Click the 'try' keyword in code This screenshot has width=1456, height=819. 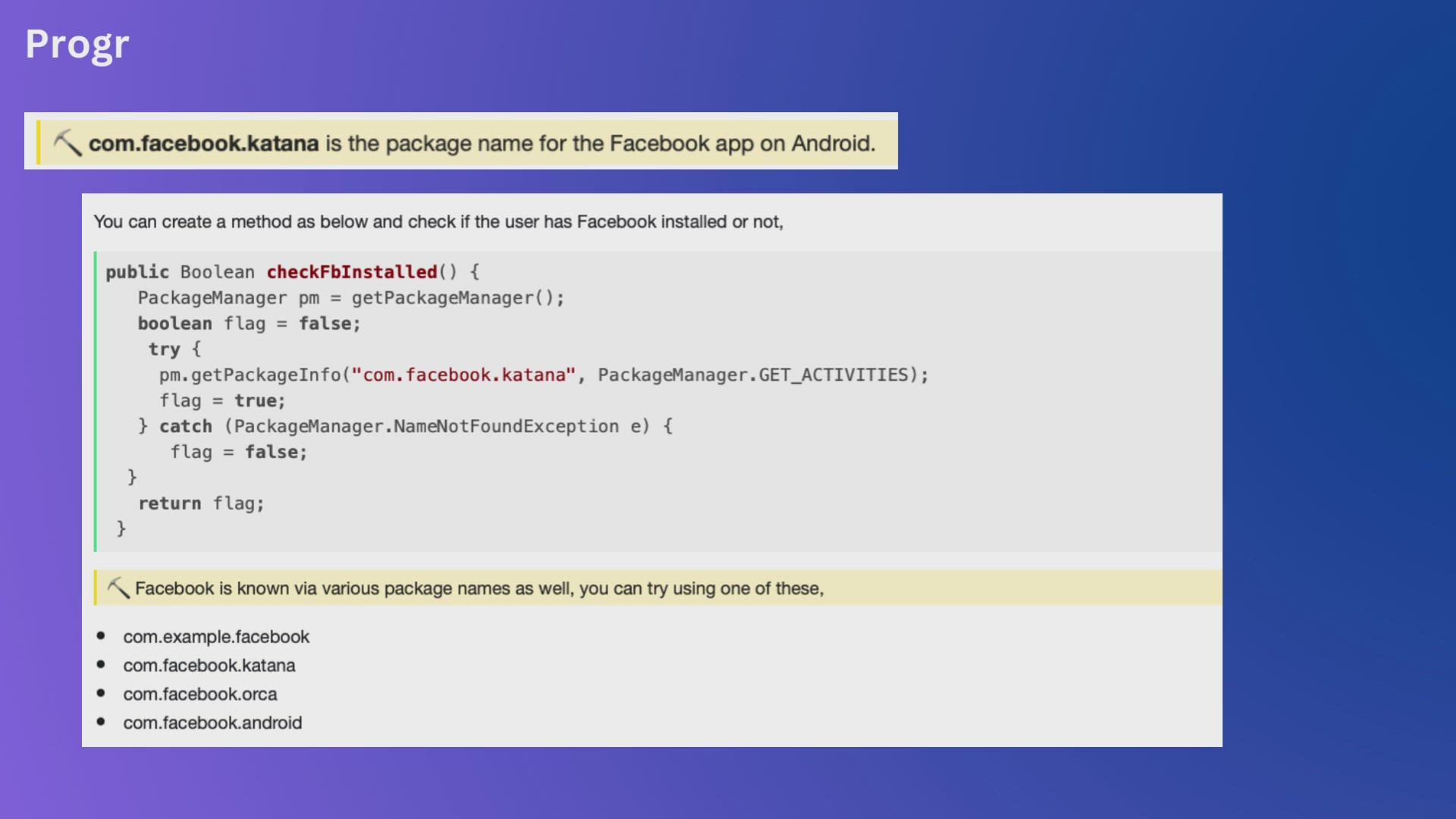pos(164,350)
